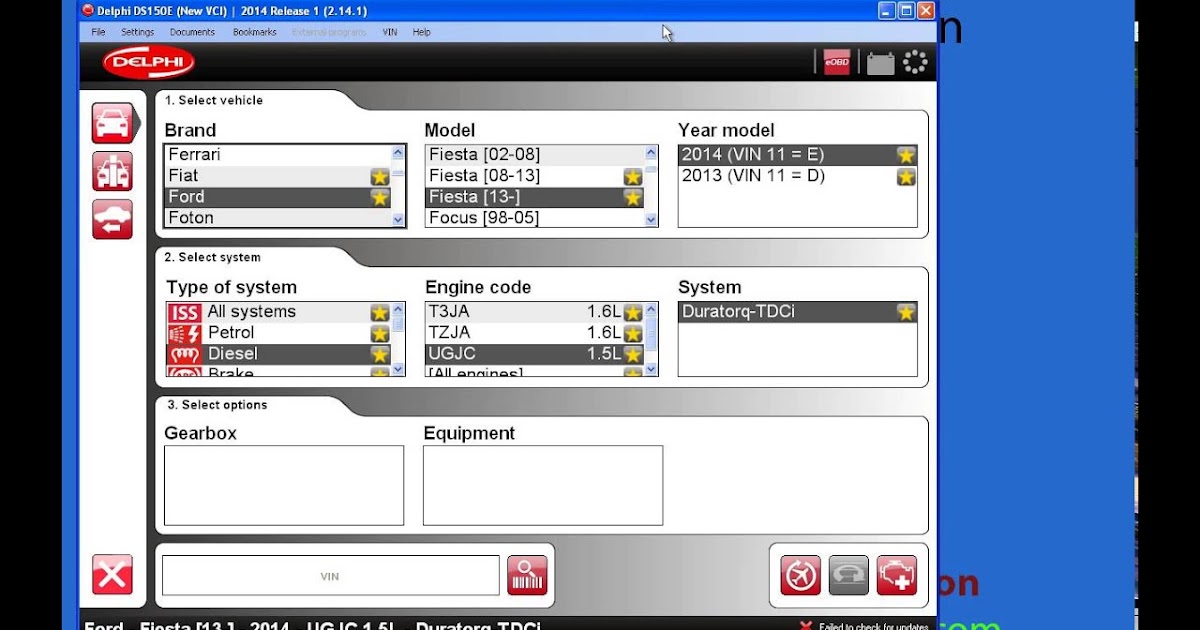Toggle favorite star for Ford
Image resolution: width=1200 pixels, height=630 pixels.
380,197
